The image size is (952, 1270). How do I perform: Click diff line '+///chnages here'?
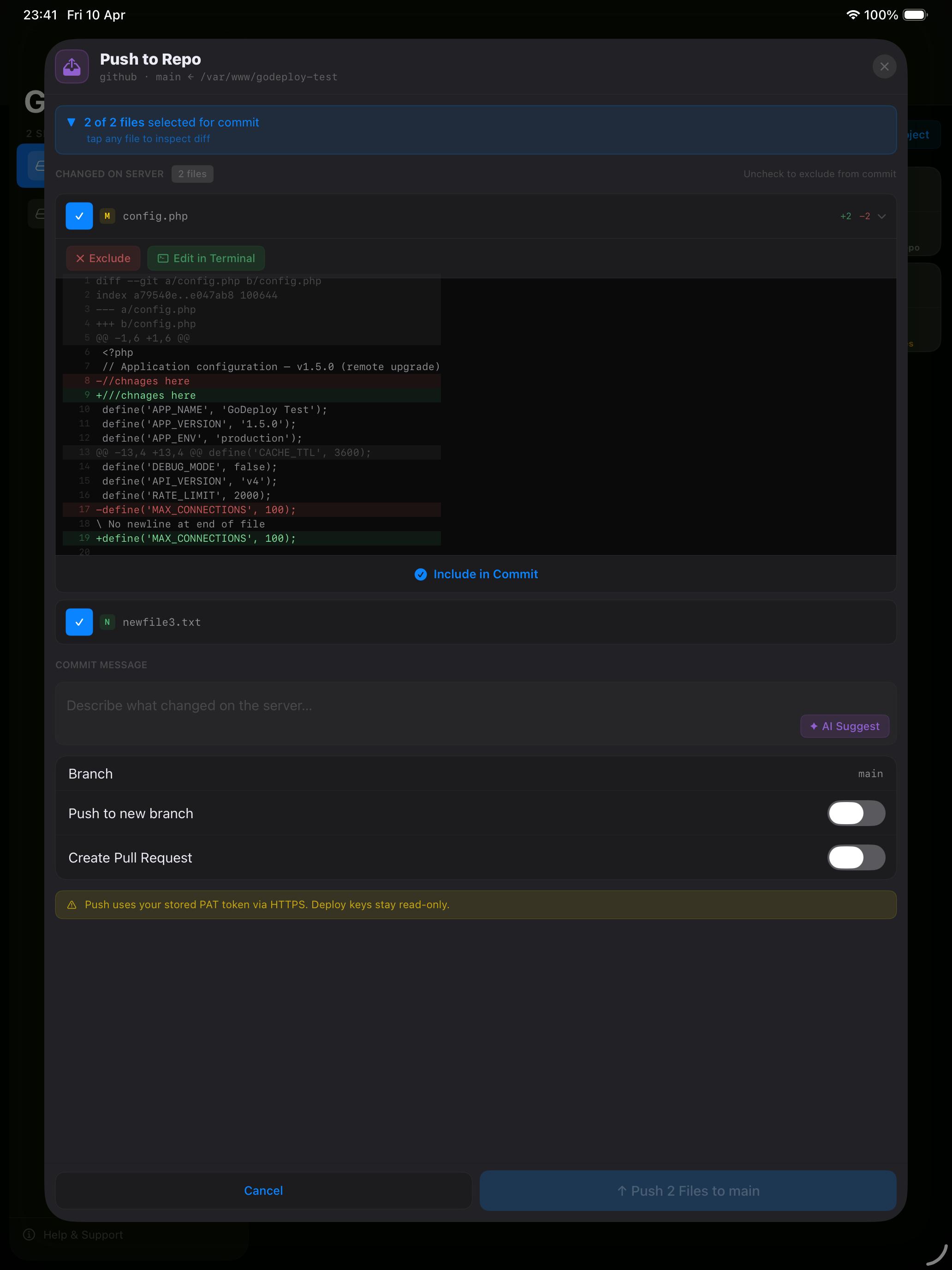(x=252, y=395)
